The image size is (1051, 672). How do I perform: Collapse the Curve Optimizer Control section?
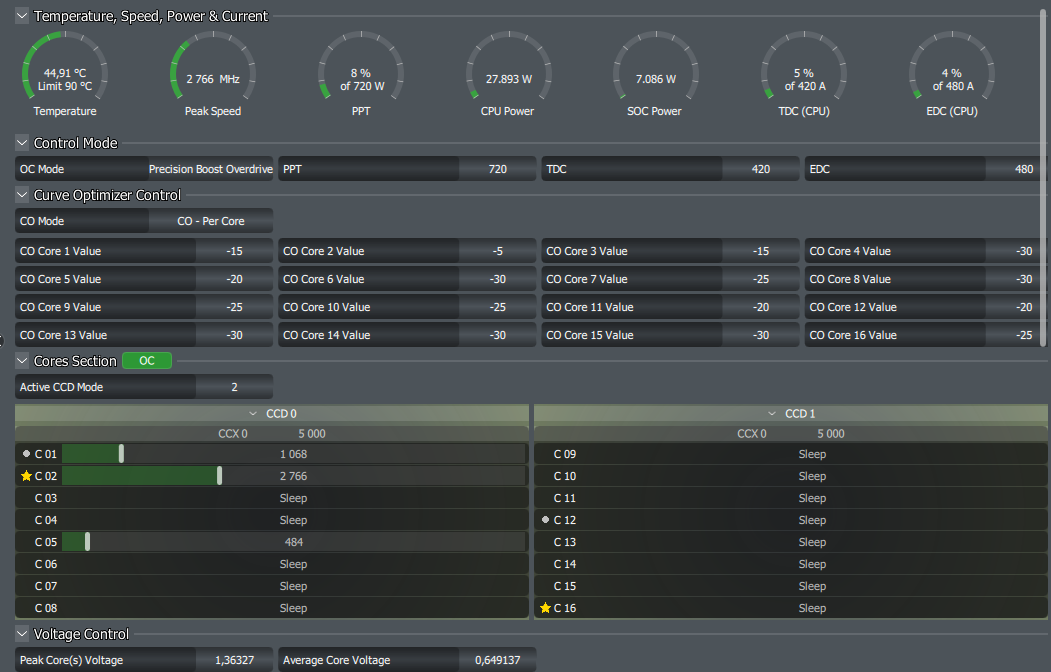click(x=22, y=195)
